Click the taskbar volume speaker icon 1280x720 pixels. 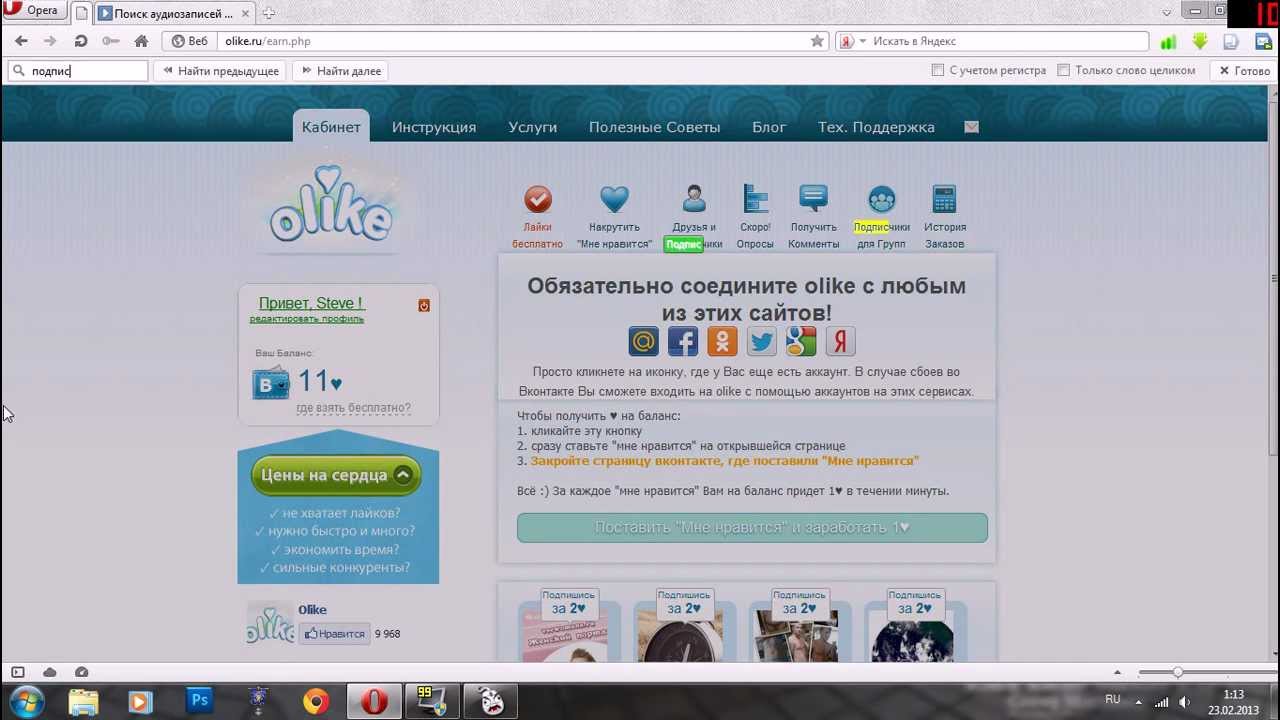(x=1184, y=701)
